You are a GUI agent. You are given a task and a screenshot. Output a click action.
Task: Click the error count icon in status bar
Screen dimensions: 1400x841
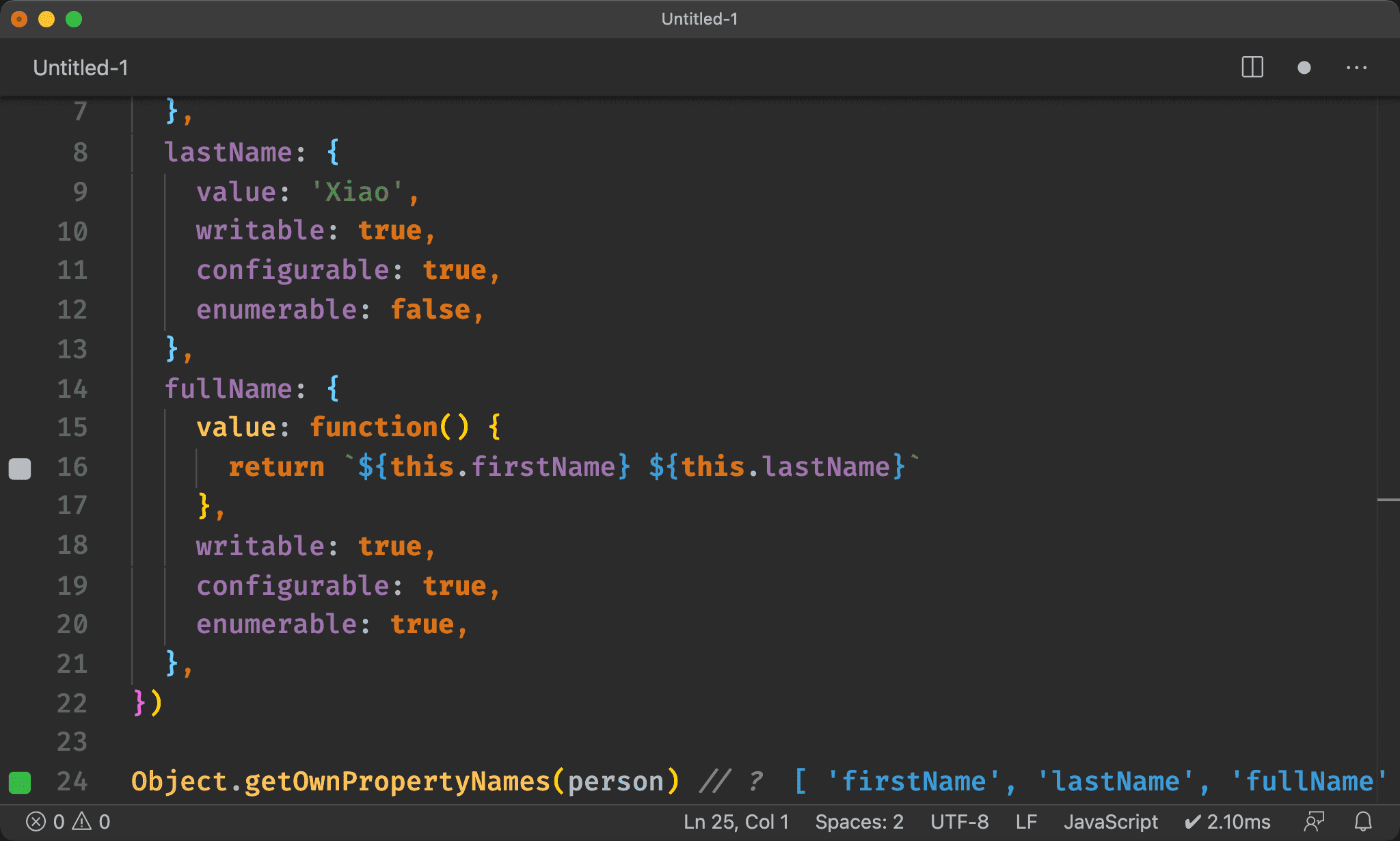36,821
